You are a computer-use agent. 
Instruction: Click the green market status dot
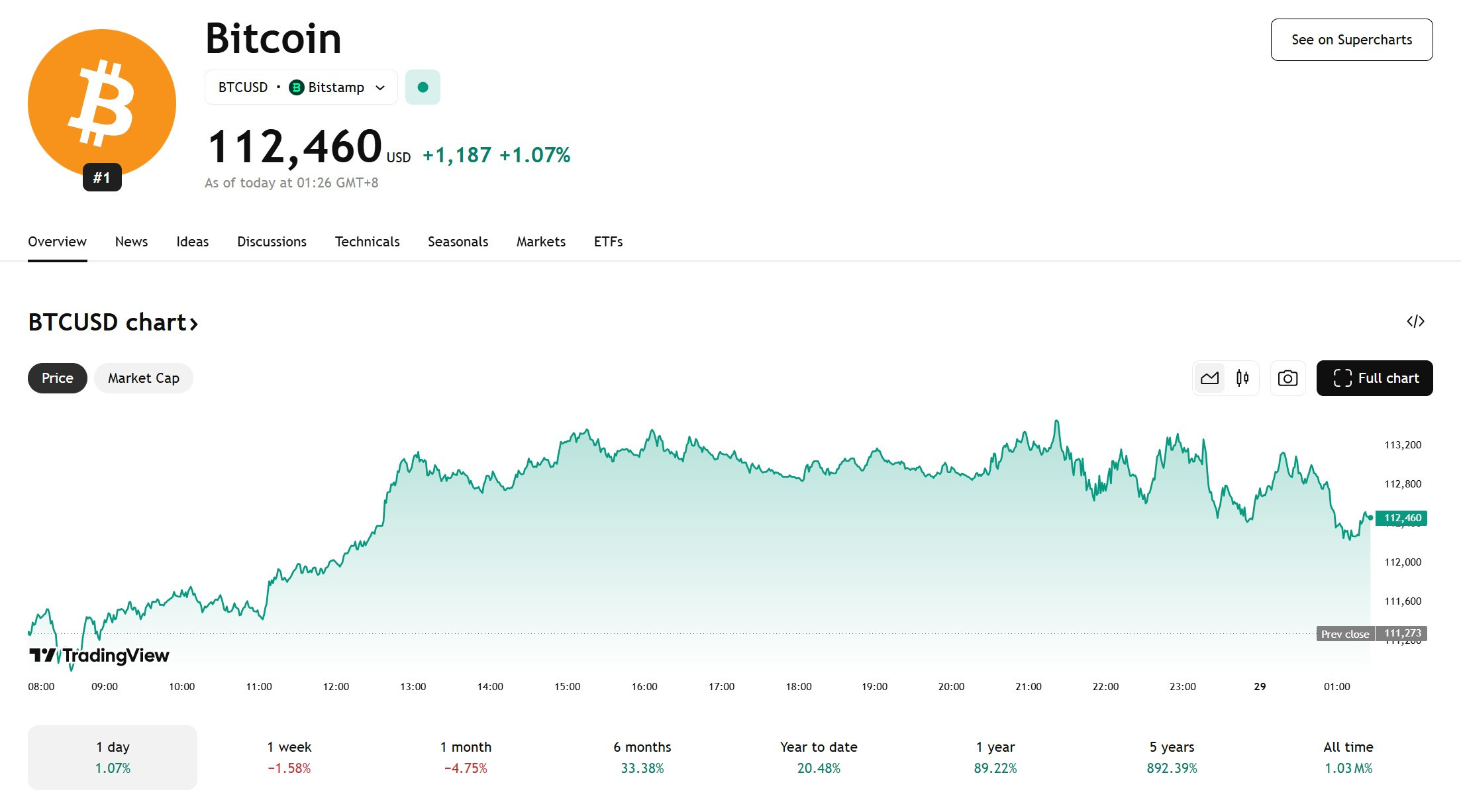(423, 87)
